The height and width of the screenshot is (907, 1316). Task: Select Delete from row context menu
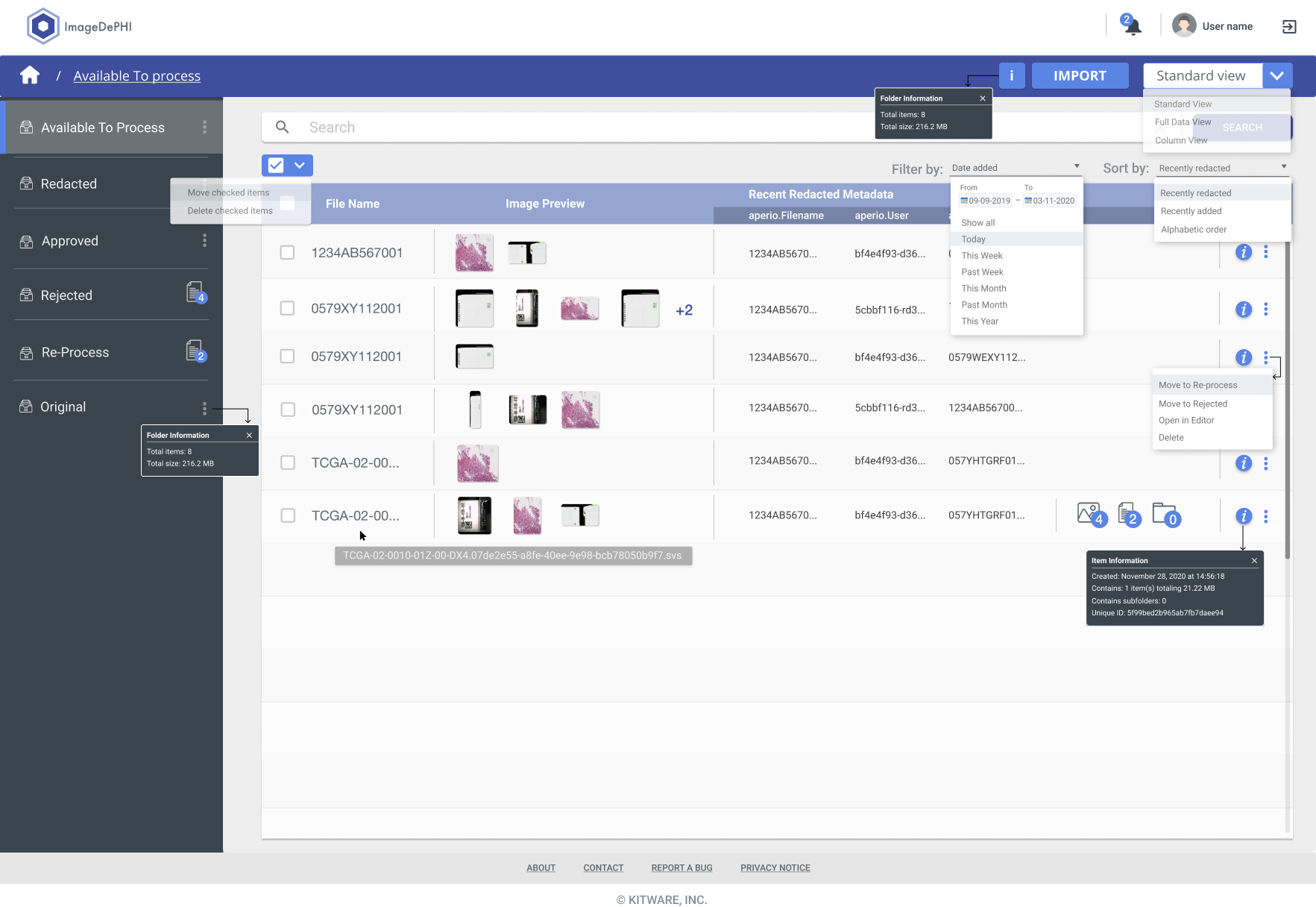[x=1171, y=437]
